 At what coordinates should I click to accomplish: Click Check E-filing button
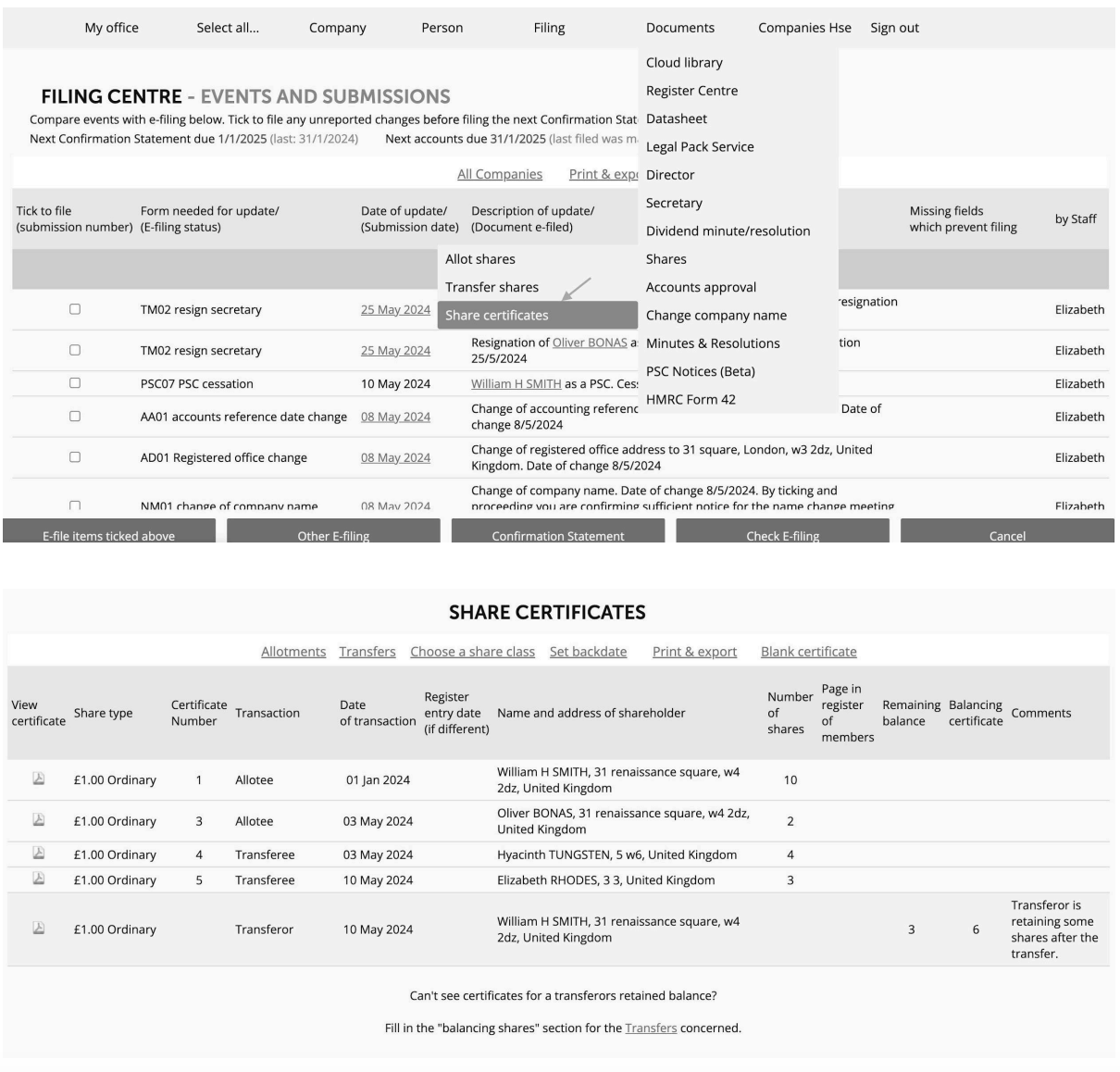782,531
